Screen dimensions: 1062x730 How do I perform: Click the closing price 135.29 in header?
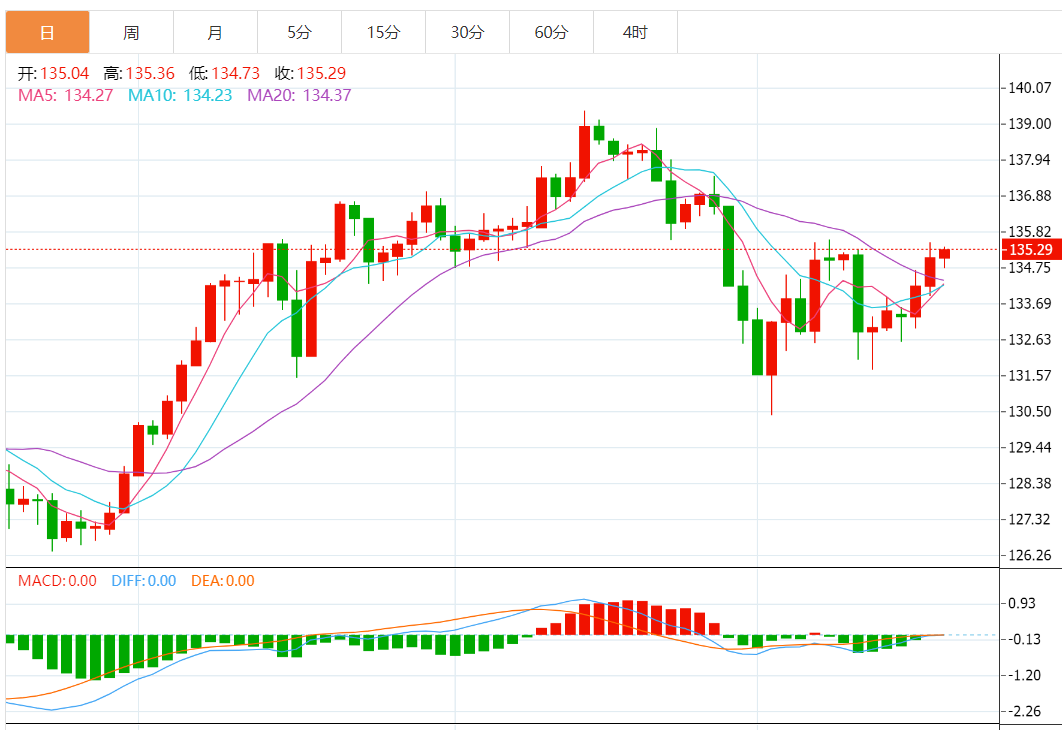(x=321, y=73)
